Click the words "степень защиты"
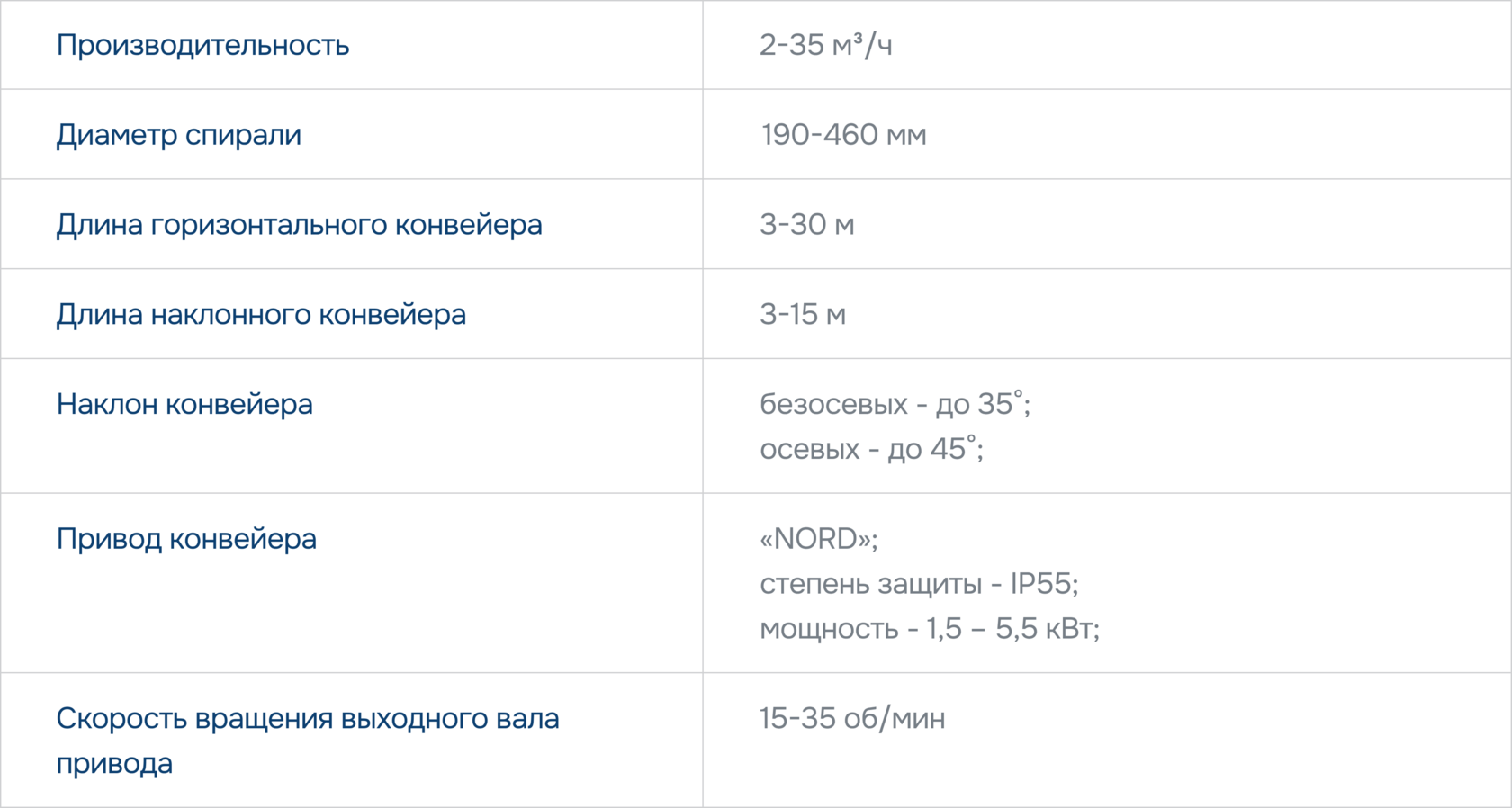The height and width of the screenshot is (808, 1512). pyautogui.click(x=870, y=584)
